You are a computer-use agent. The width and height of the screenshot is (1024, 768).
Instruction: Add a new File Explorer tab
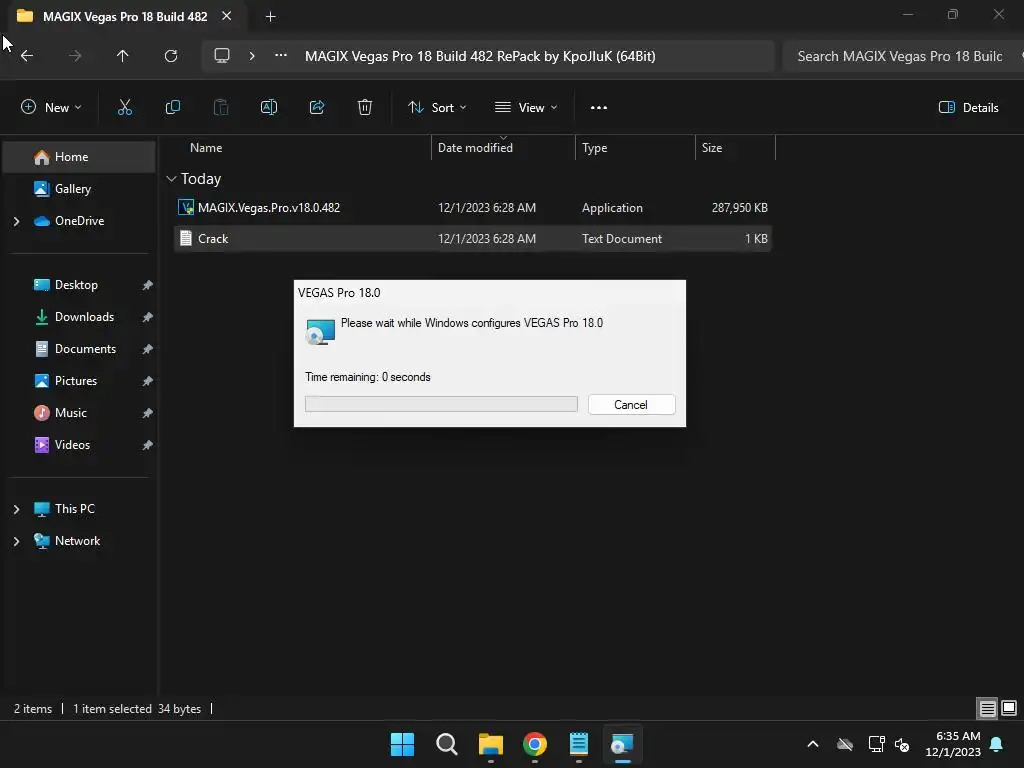pos(270,16)
